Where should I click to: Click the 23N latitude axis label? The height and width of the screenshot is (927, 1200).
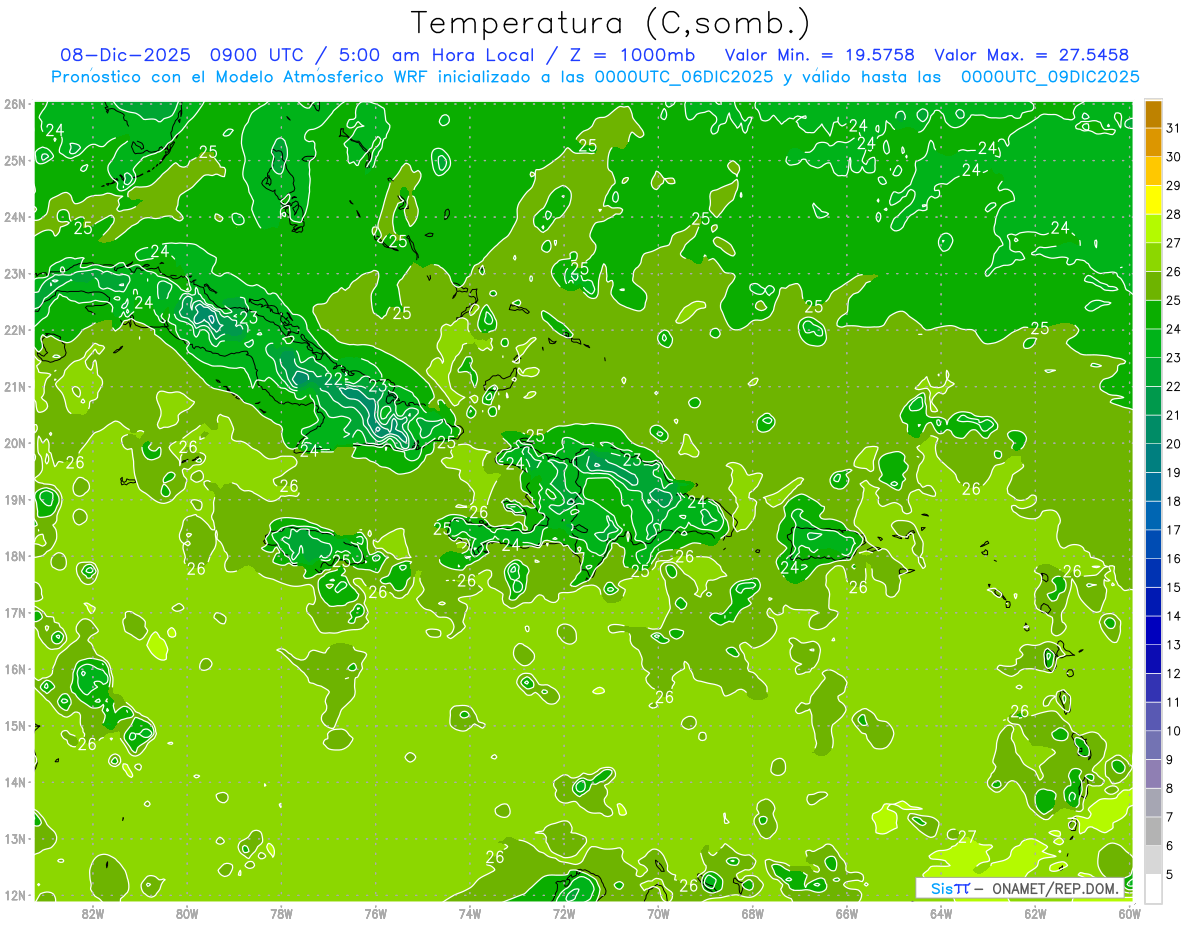pos(15,273)
